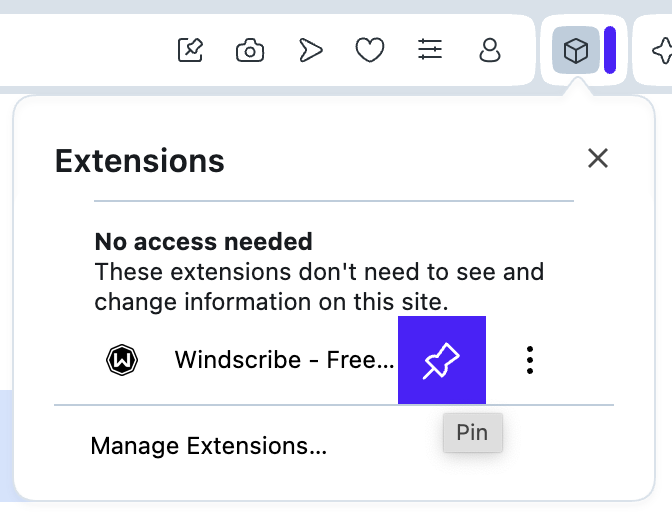The image size is (672, 518).
Task: Click the extensions access description text
Action: 318,286
